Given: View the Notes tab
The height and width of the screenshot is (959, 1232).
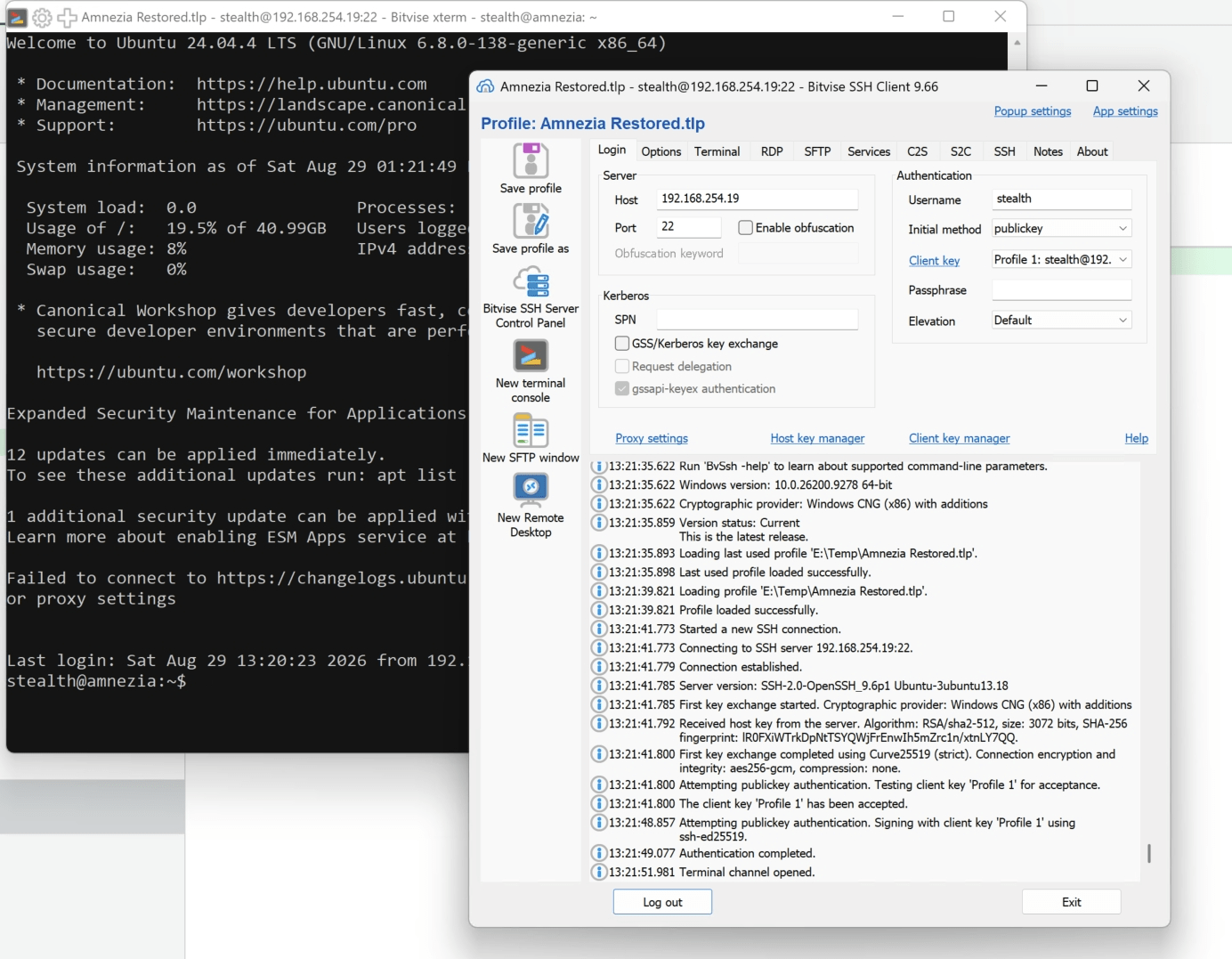Looking at the screenshot, I should (1048, 151).
